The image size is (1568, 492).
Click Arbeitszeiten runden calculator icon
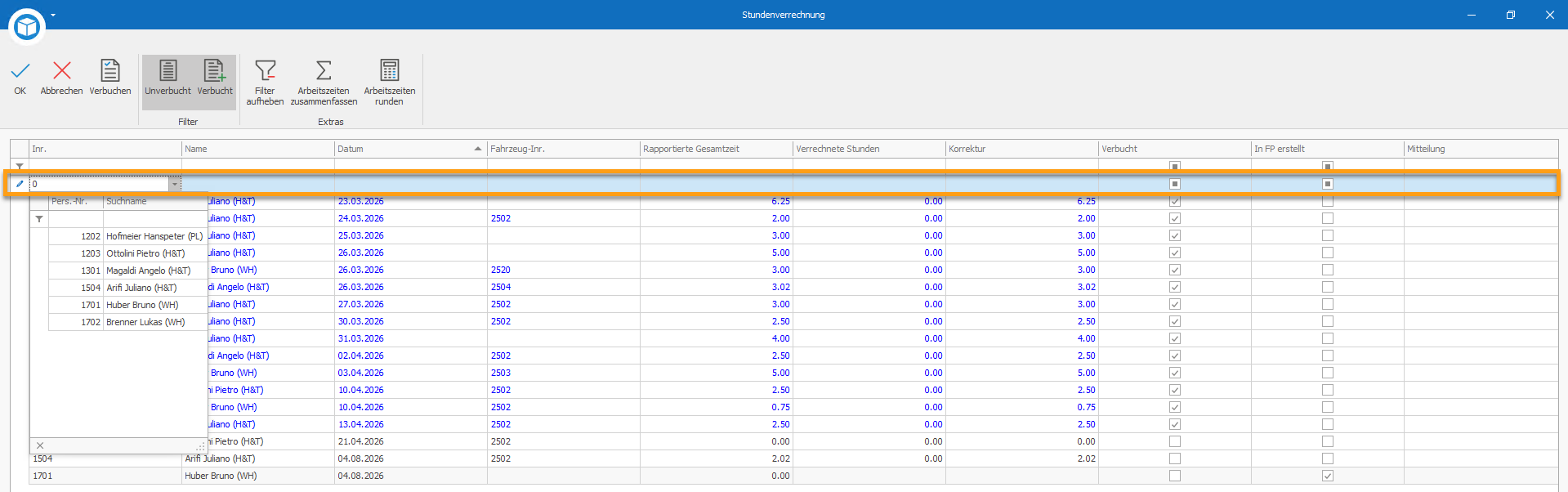(x=390, y=71)
